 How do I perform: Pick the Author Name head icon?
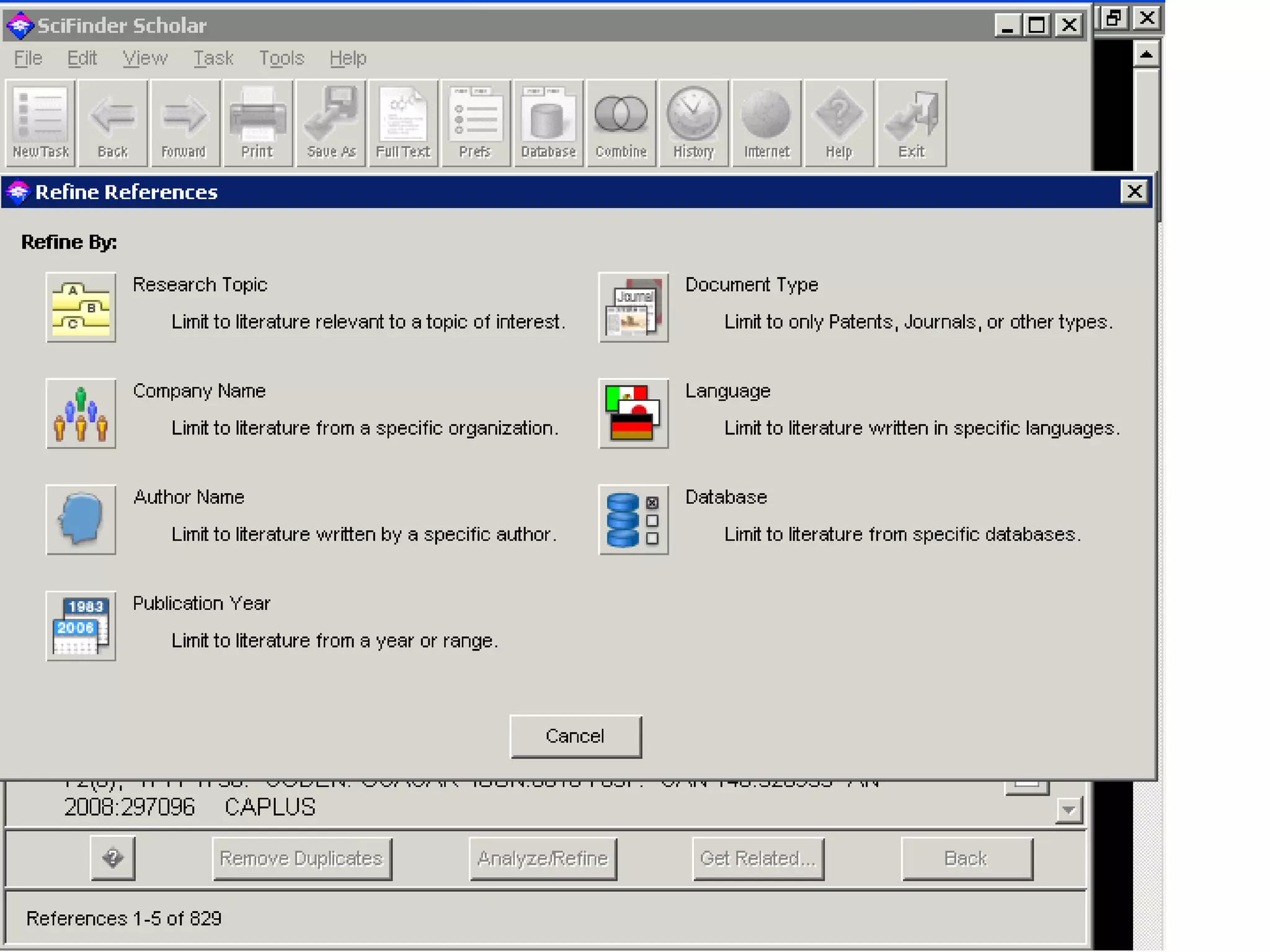coord(81,519)
